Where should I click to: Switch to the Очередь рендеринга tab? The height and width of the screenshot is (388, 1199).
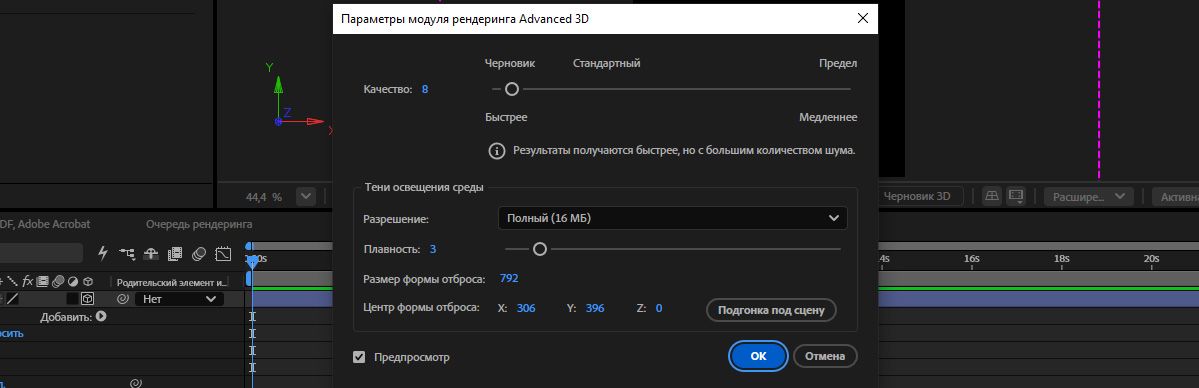(x=199, y=224)
